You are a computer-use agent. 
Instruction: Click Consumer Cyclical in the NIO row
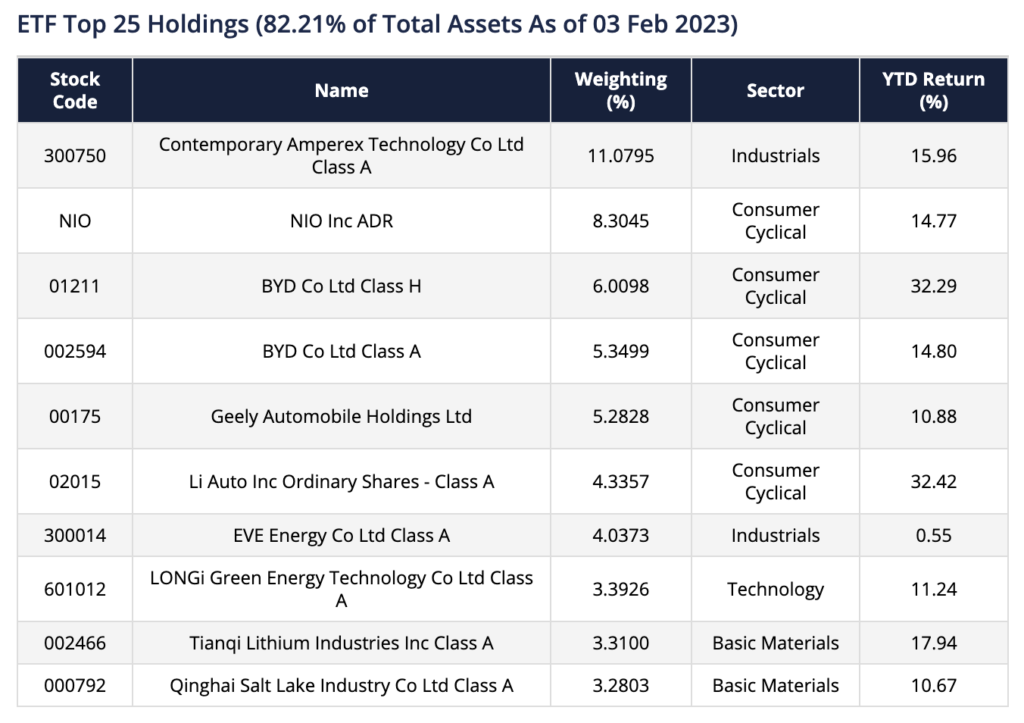pyautogui.click(x=775, y=221)
